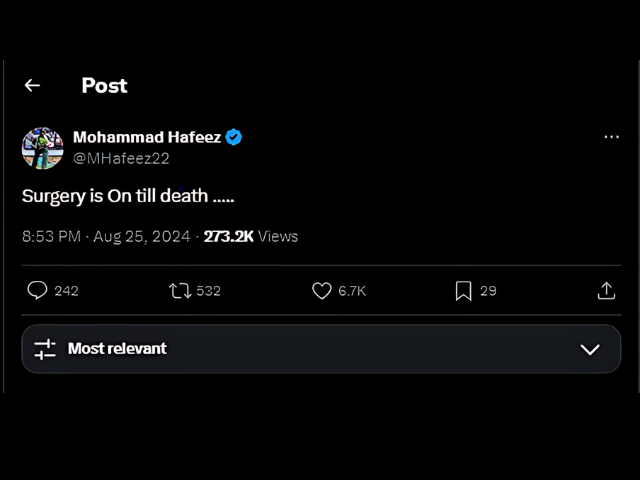Open the three-dot more options menu

click(611, 137)
